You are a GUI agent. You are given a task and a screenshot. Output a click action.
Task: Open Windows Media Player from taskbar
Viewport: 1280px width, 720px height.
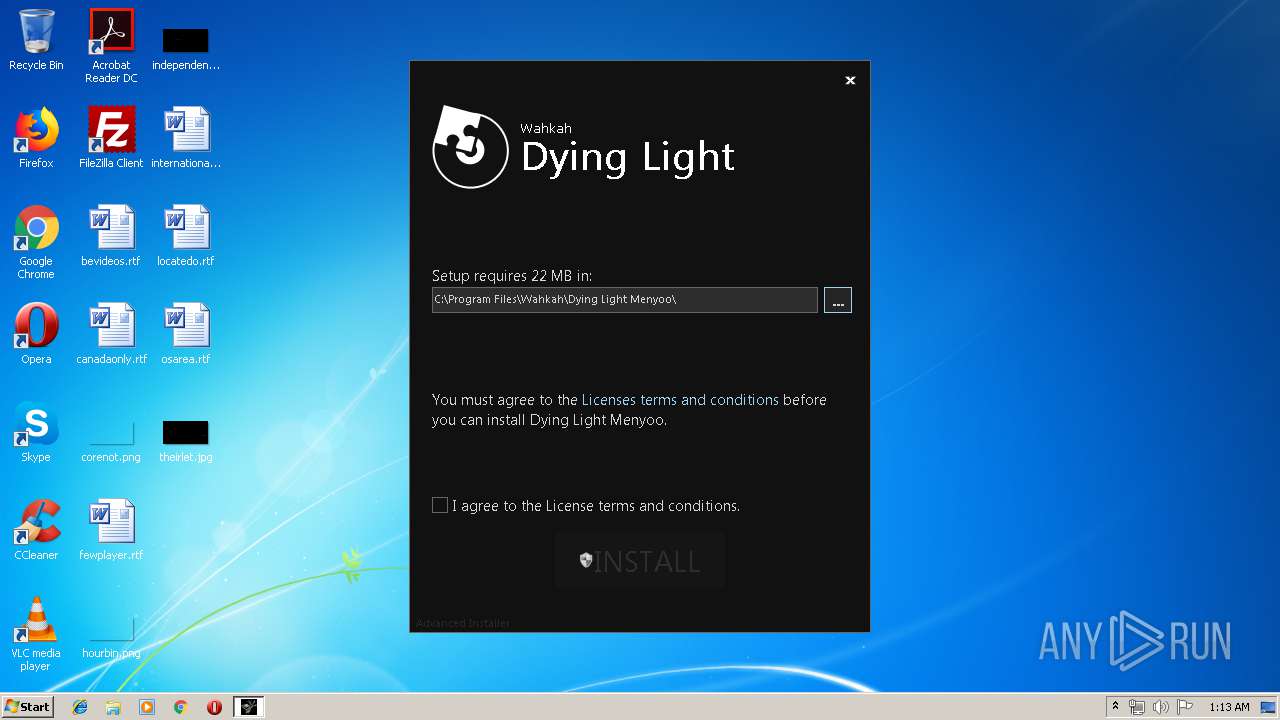147,707
